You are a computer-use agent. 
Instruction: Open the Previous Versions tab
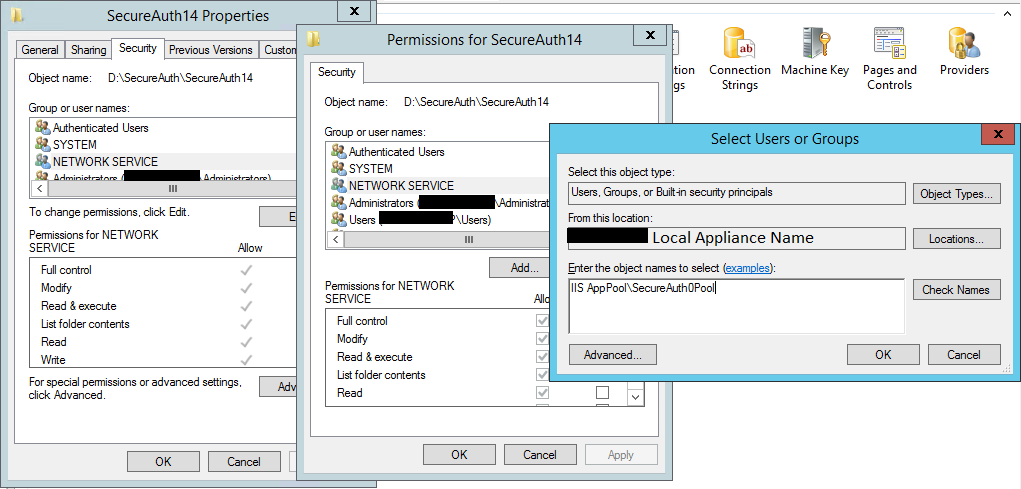211,49
